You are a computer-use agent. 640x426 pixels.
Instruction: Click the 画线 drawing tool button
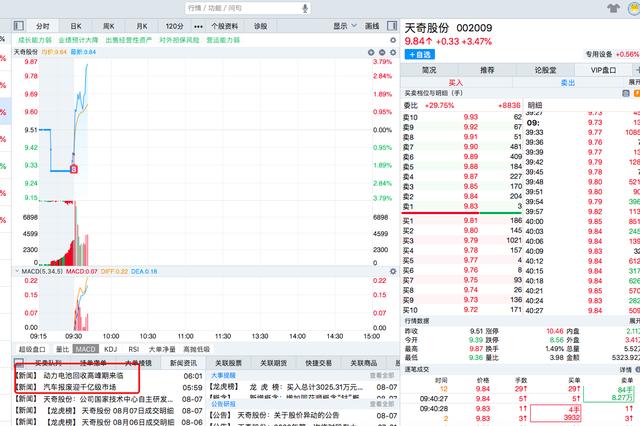372,26
